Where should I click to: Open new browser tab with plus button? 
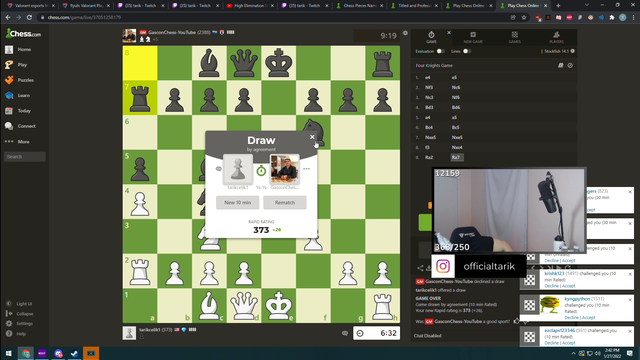pos(558,6)
